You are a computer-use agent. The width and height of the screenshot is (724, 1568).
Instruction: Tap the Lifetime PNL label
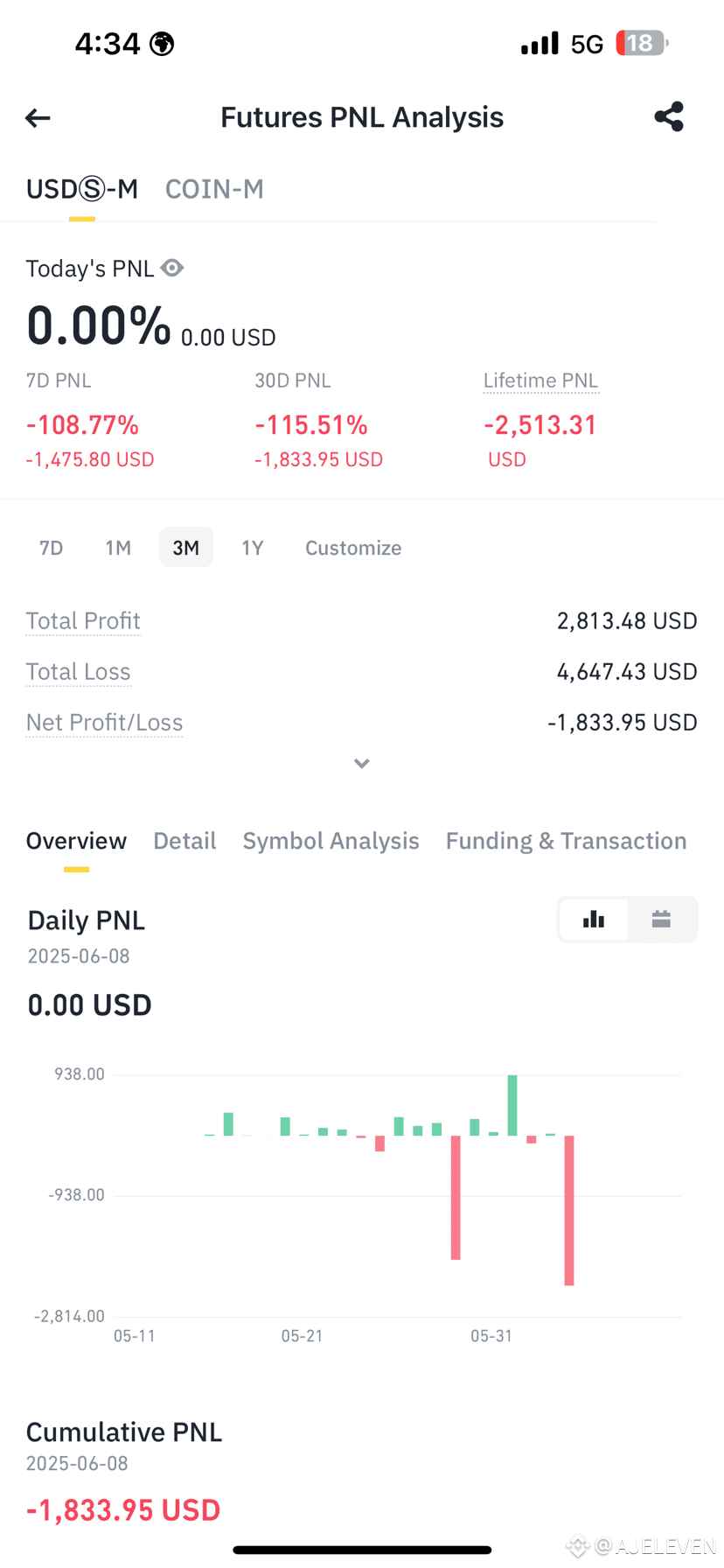tap(540, 381)
